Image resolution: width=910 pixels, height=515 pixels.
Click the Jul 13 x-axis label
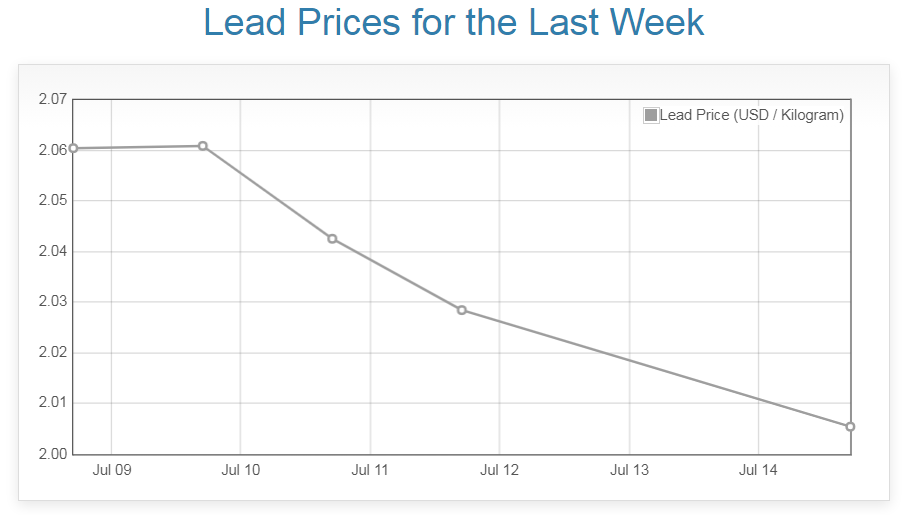click(629, 470)
